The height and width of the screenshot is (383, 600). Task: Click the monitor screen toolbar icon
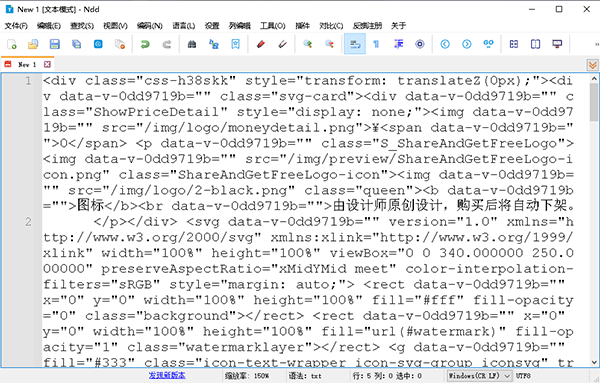pyautogui.click(x=557, y=44)
